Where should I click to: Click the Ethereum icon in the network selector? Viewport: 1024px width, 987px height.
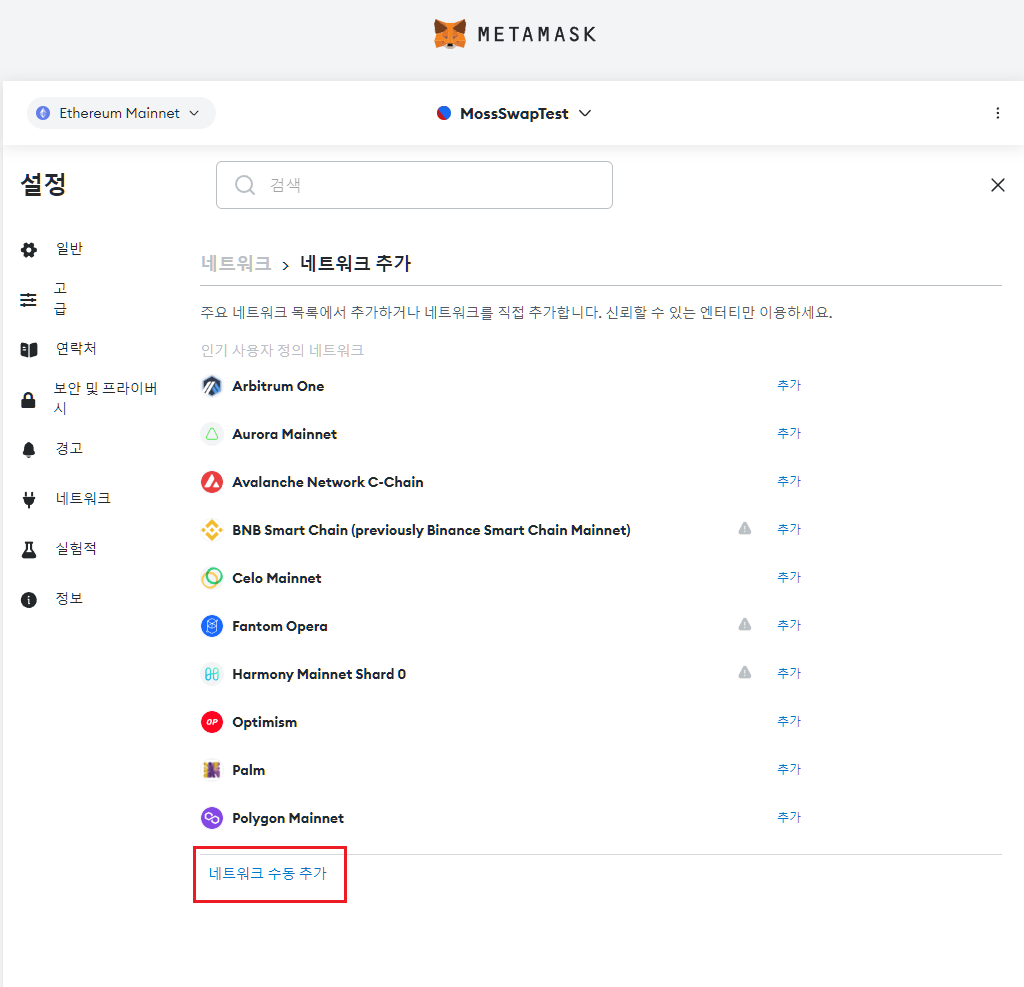43,113
